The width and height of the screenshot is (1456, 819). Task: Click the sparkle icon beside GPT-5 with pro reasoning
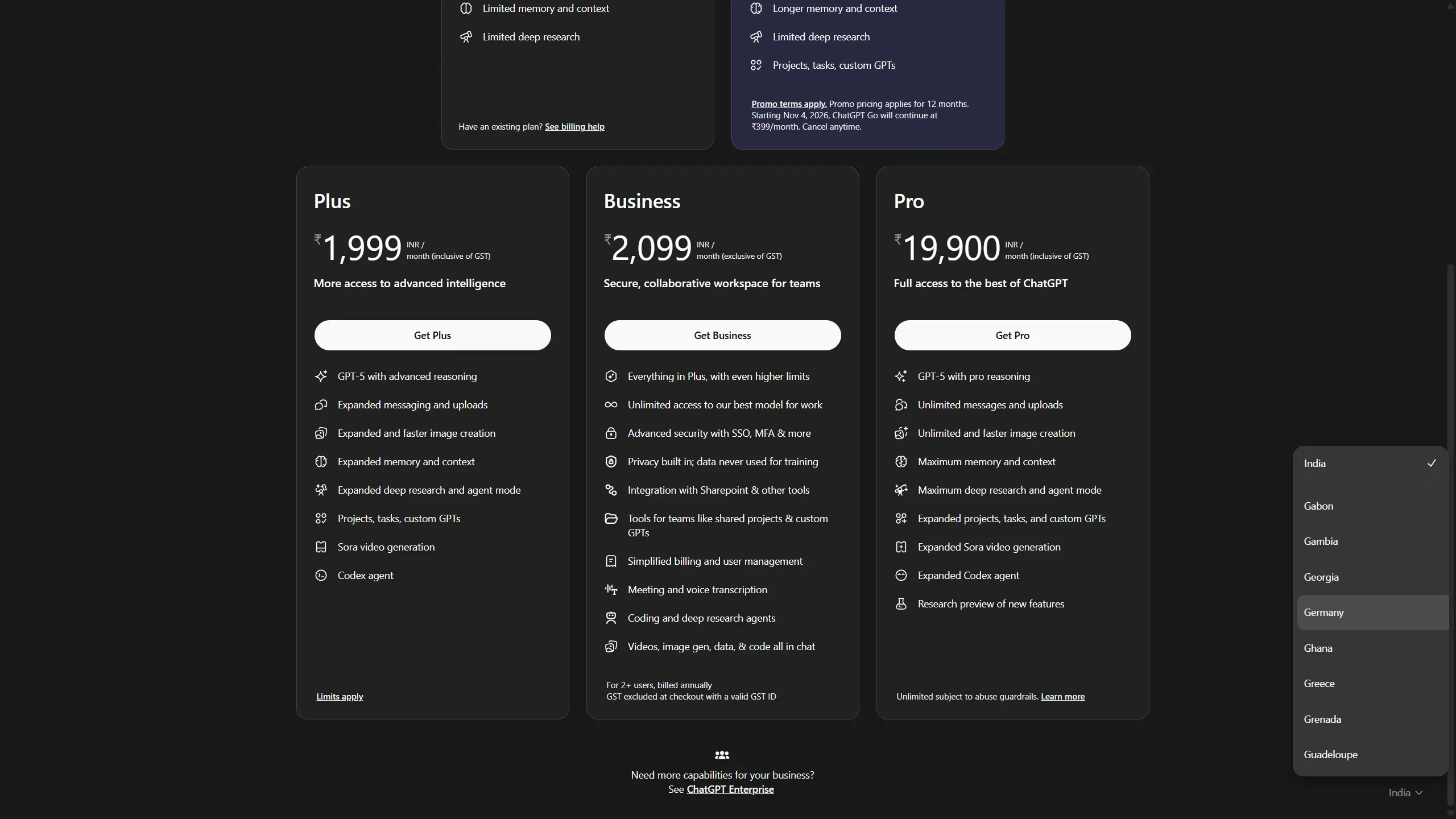[x=901, y=377]
